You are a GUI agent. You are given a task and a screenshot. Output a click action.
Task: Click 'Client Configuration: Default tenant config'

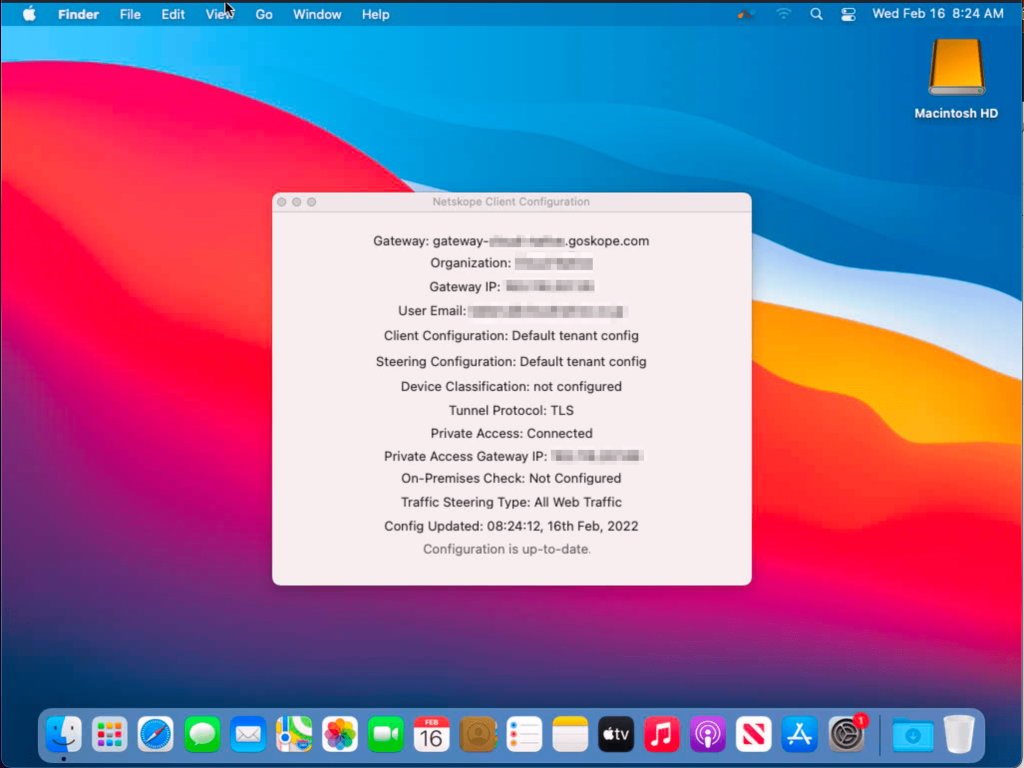point(511,336)
